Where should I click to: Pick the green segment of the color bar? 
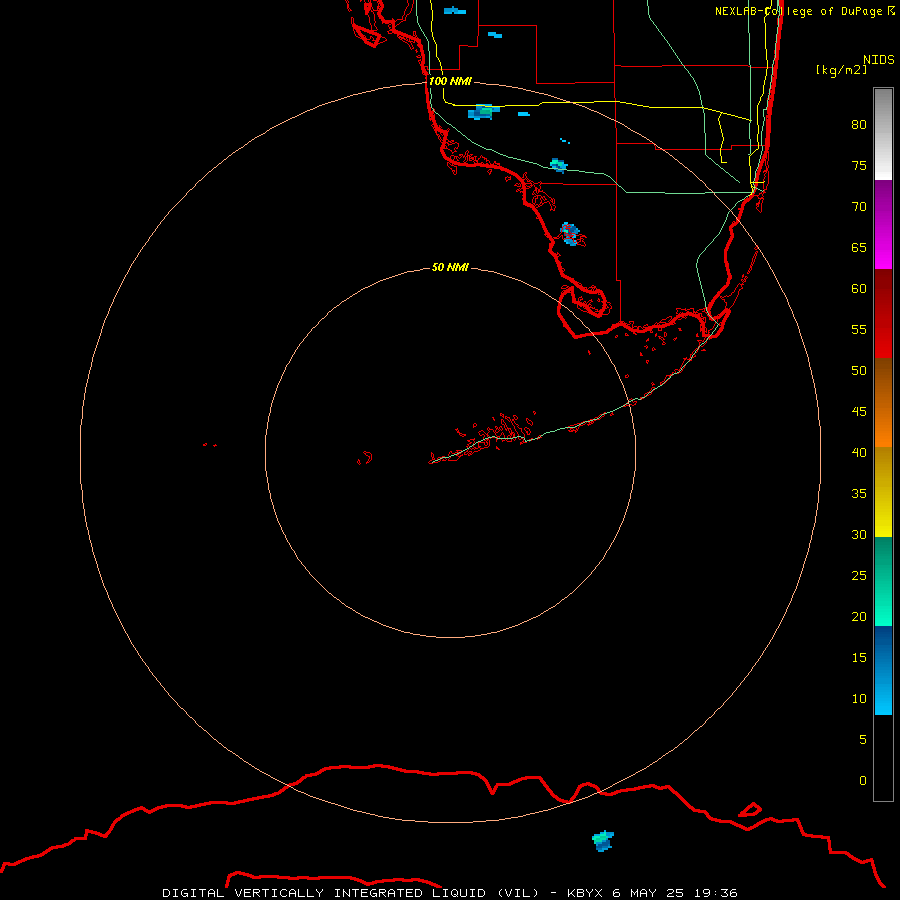883,581
